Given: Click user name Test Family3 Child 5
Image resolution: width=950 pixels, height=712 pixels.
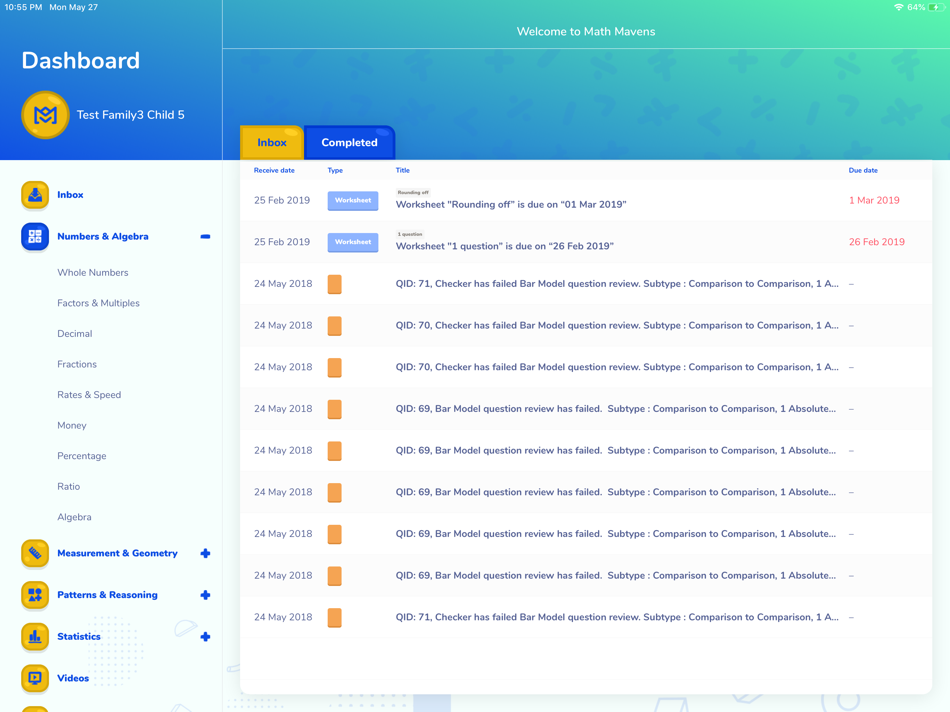Looking at the screenshot, I should click(x=130, y=115).
